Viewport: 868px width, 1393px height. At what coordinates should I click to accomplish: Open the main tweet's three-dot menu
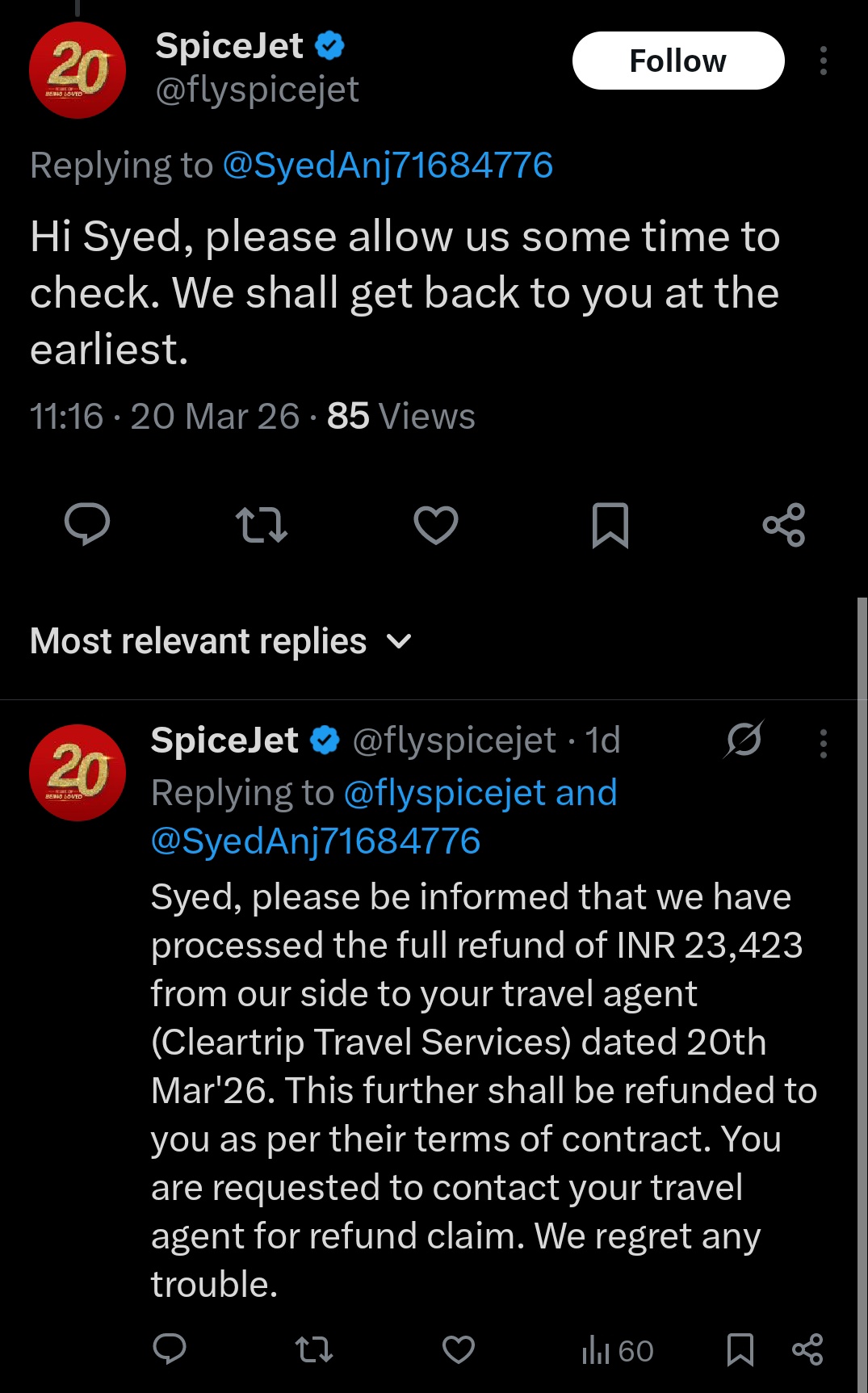pyautogui.click(x=823, y=61)
